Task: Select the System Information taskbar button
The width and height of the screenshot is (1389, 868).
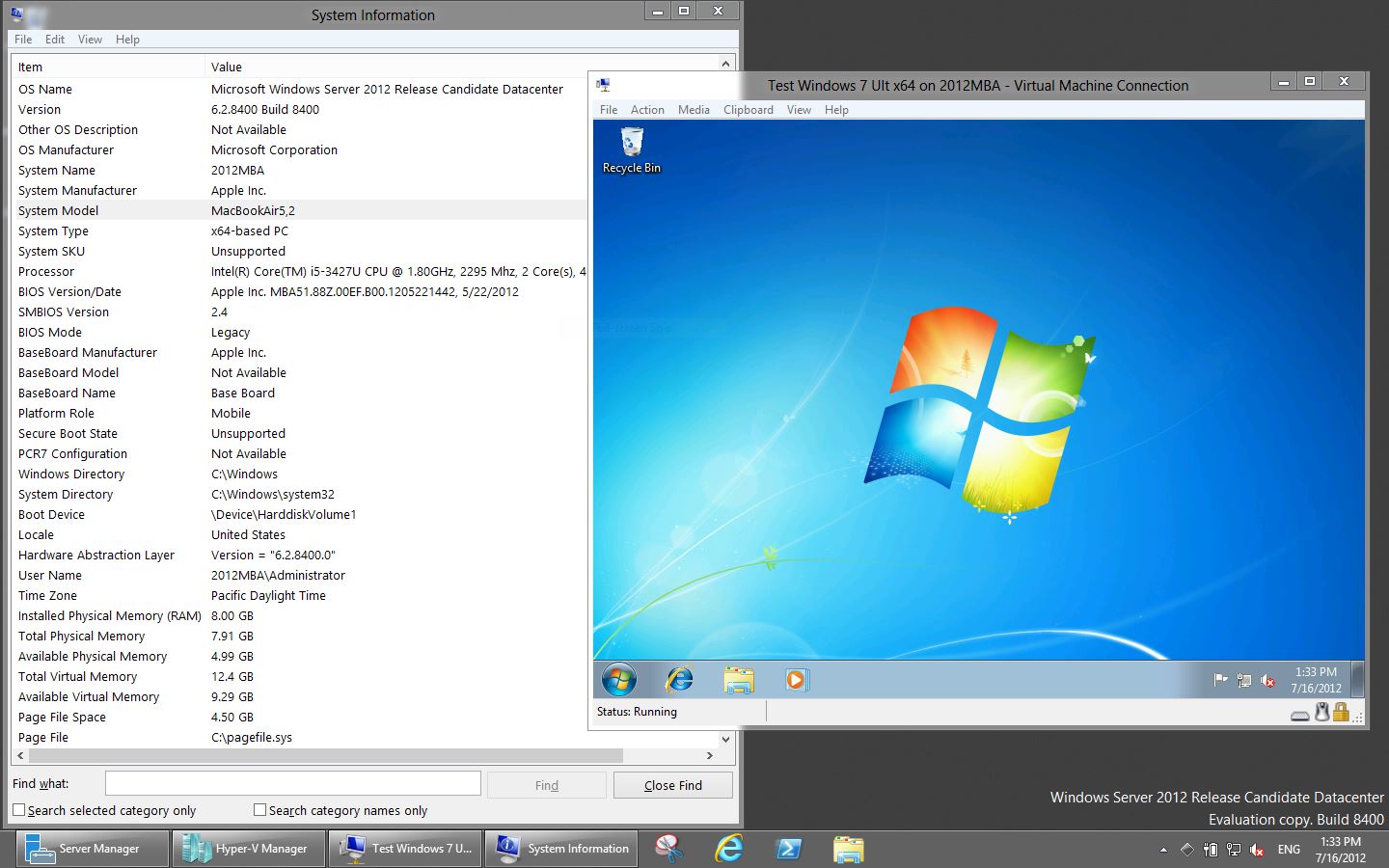Action: tap(561, 849)
